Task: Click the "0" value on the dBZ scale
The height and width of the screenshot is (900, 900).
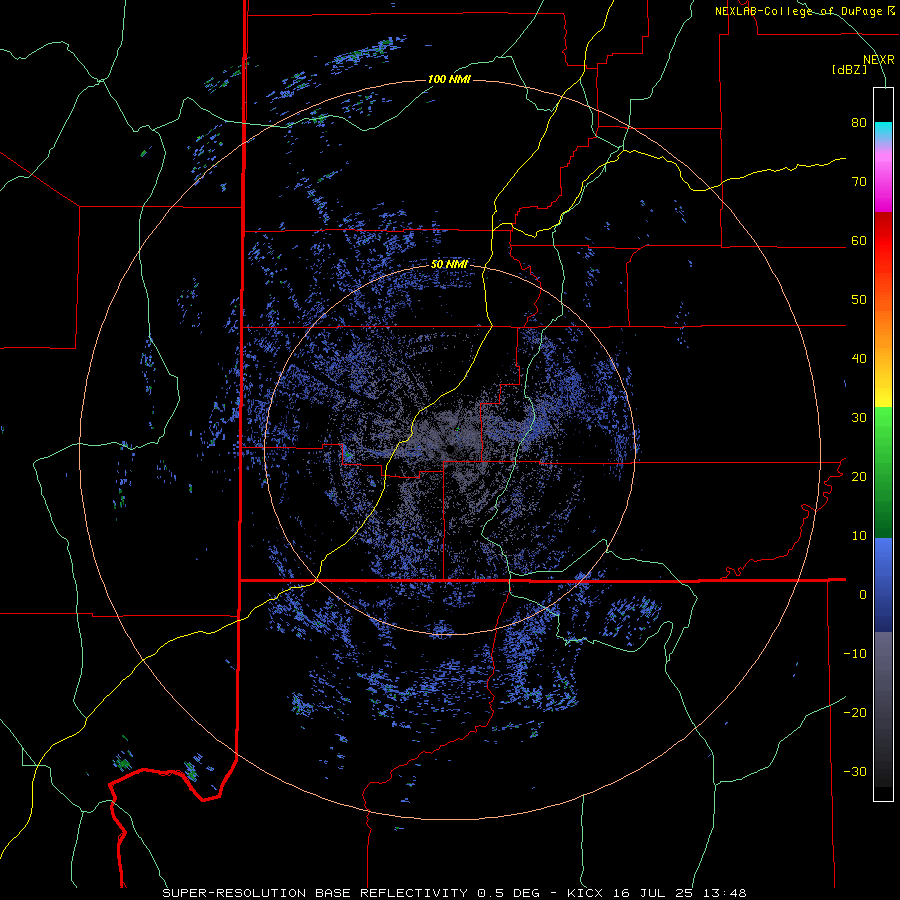Action: [863, 595]
